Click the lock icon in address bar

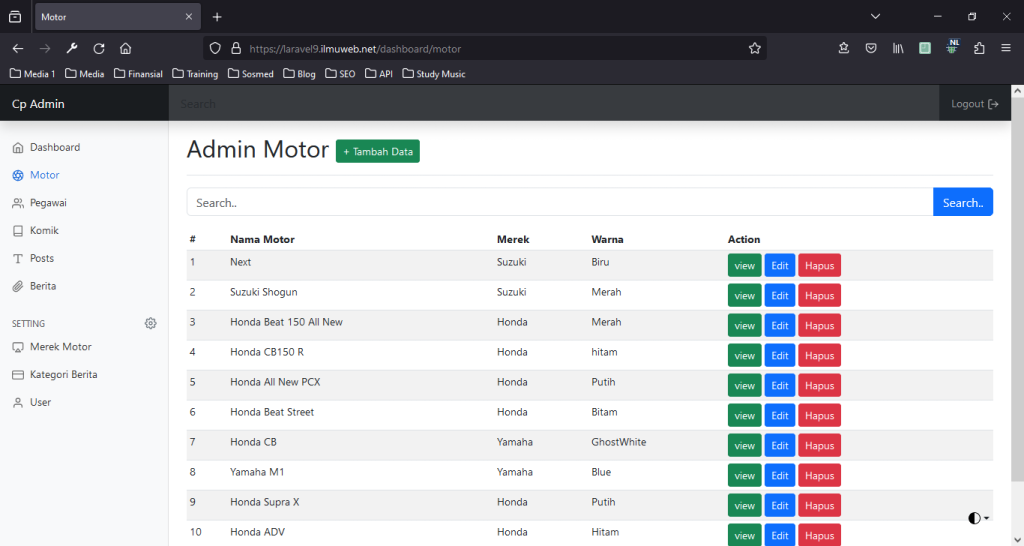click(236, 48)
